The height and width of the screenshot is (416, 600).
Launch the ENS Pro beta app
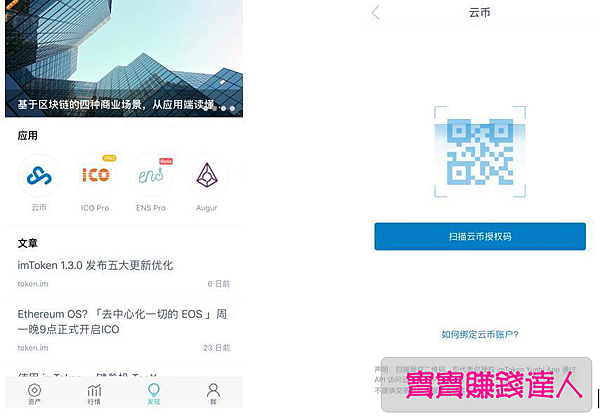coord(151,176)
